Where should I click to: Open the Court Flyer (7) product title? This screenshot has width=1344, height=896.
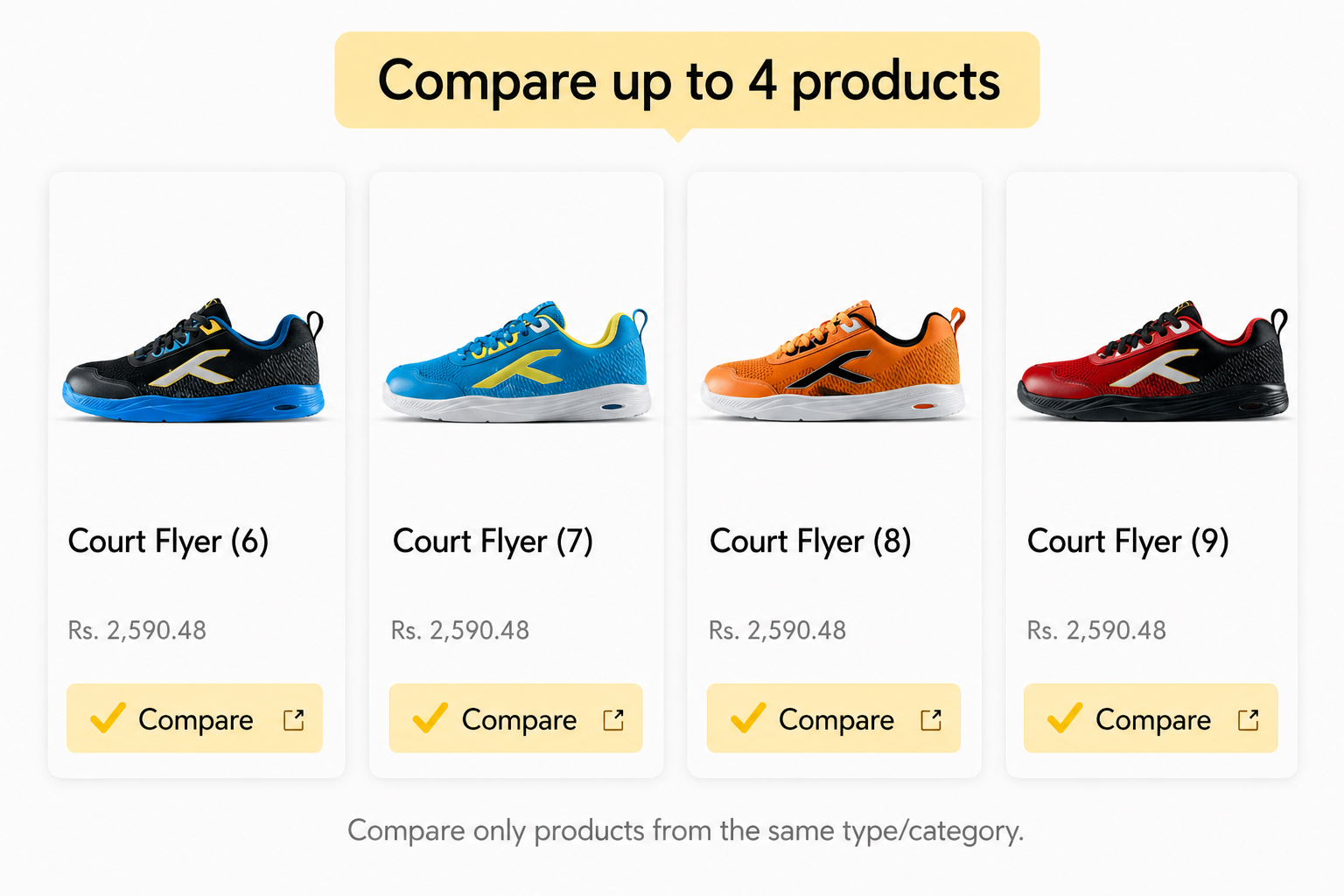click(493, 542)
